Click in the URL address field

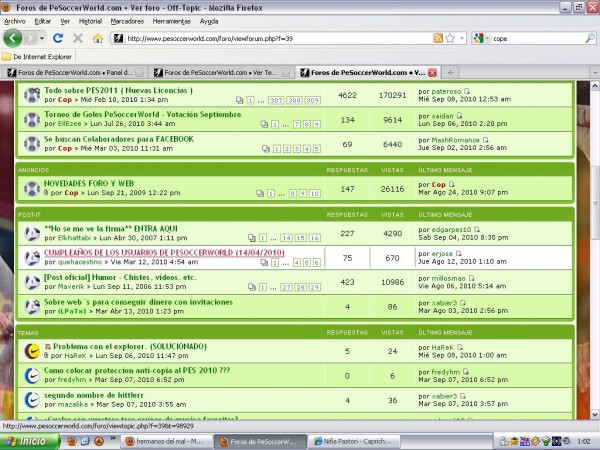(278, 38)
